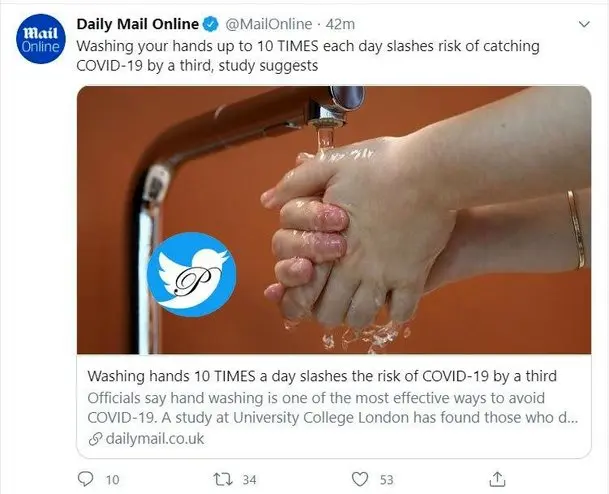The height and width of the screenshot is (494, 609).
Task: Click the blue verified badge
Action: tap(211, 24)
